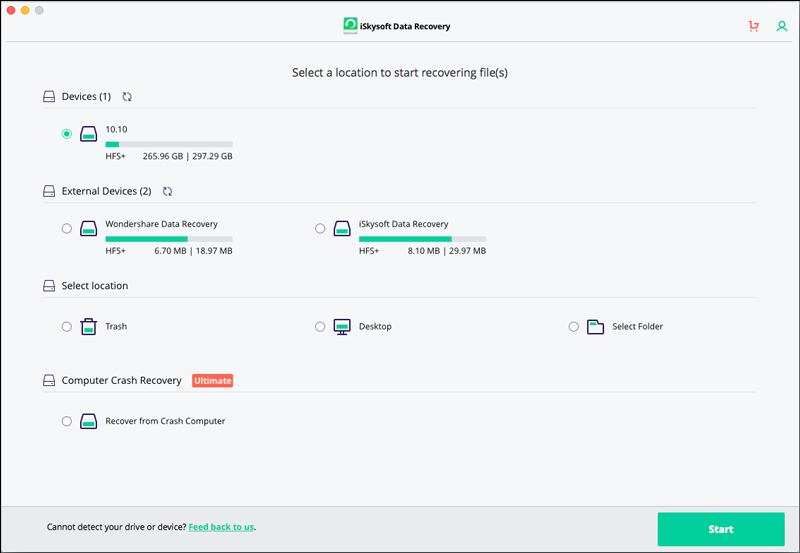
Task: Select the Select Folder radio button
Action: click(573, 326)
